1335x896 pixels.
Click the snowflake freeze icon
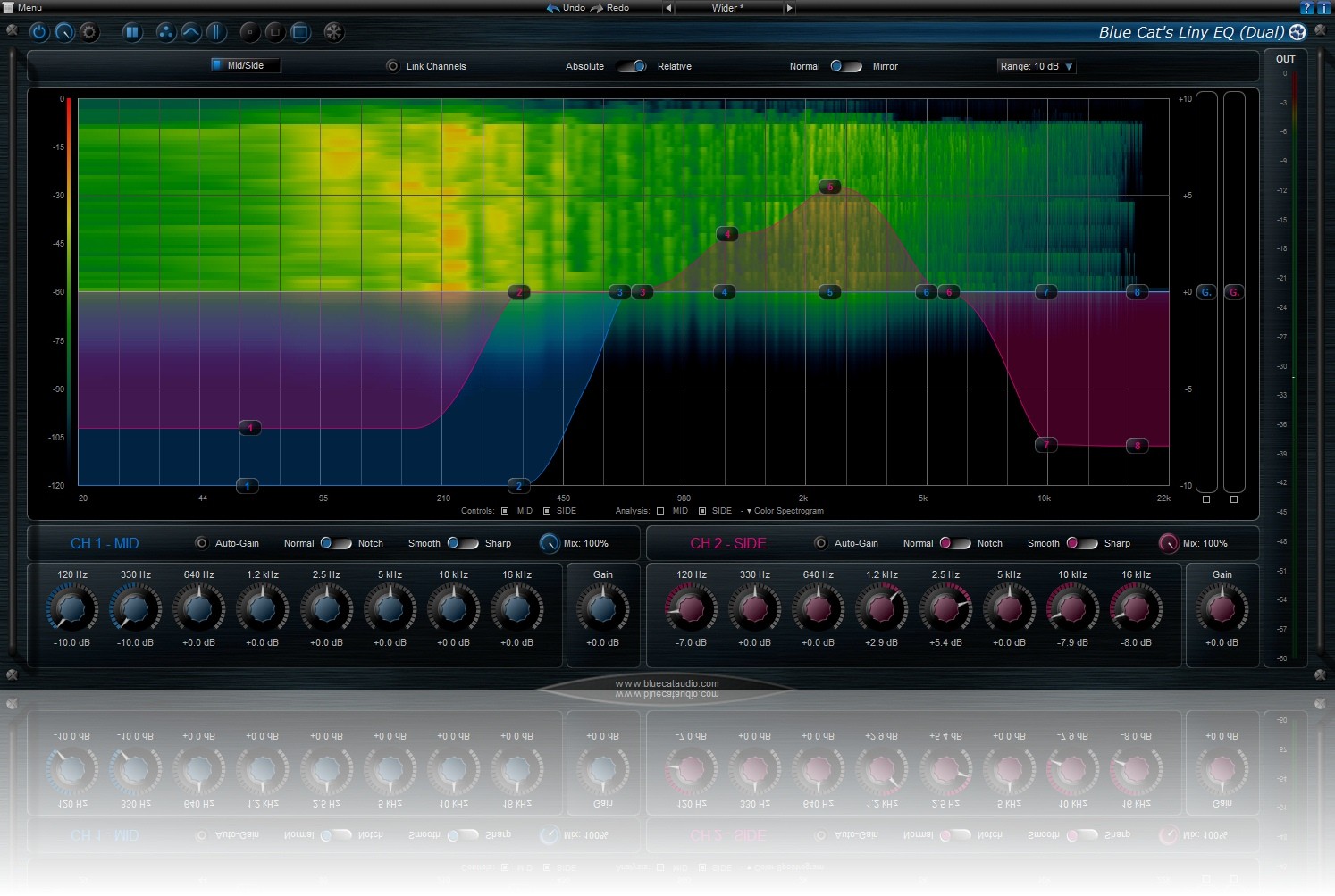click(333, 32)
